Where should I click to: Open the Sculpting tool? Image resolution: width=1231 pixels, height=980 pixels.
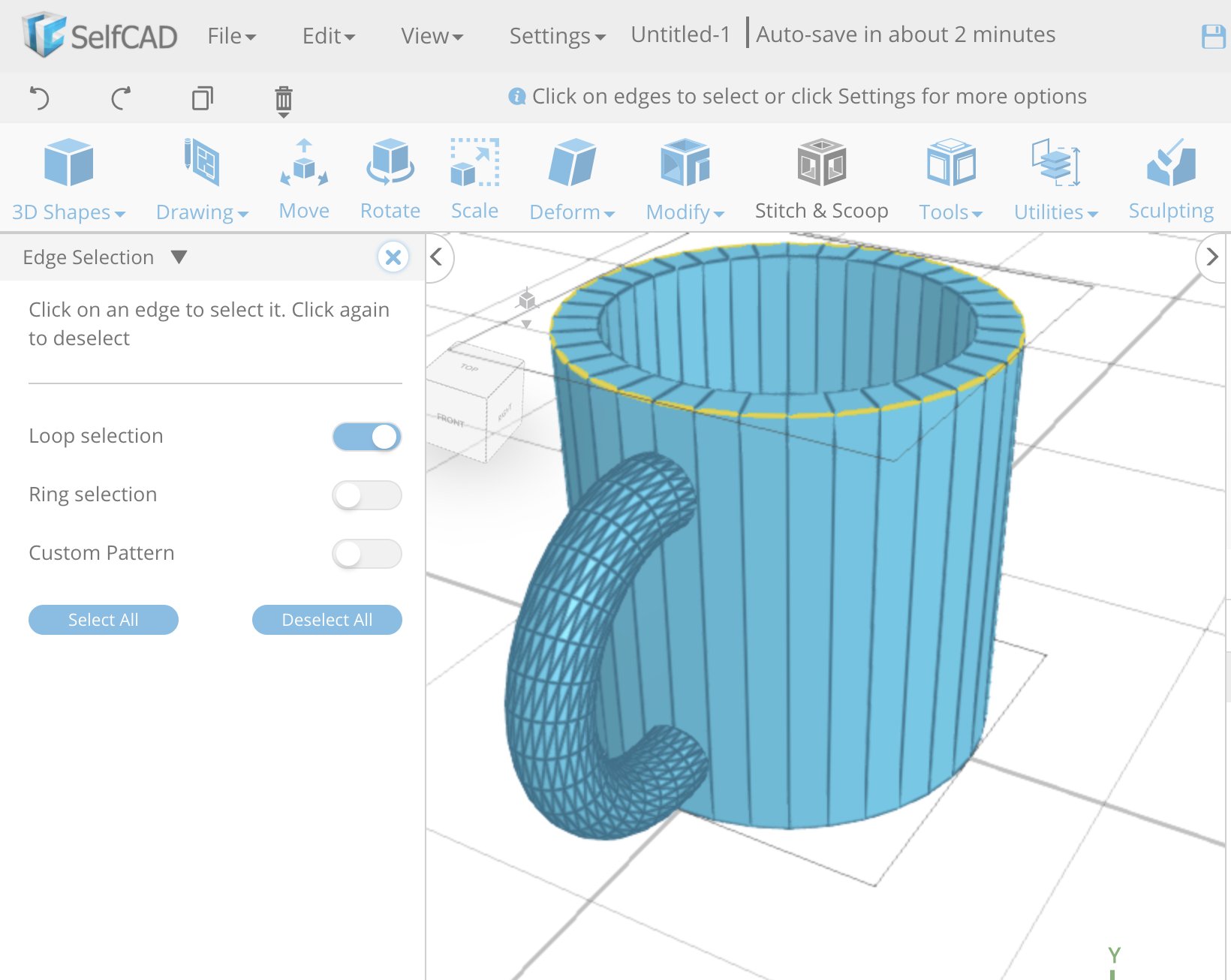pos(1171,180)
